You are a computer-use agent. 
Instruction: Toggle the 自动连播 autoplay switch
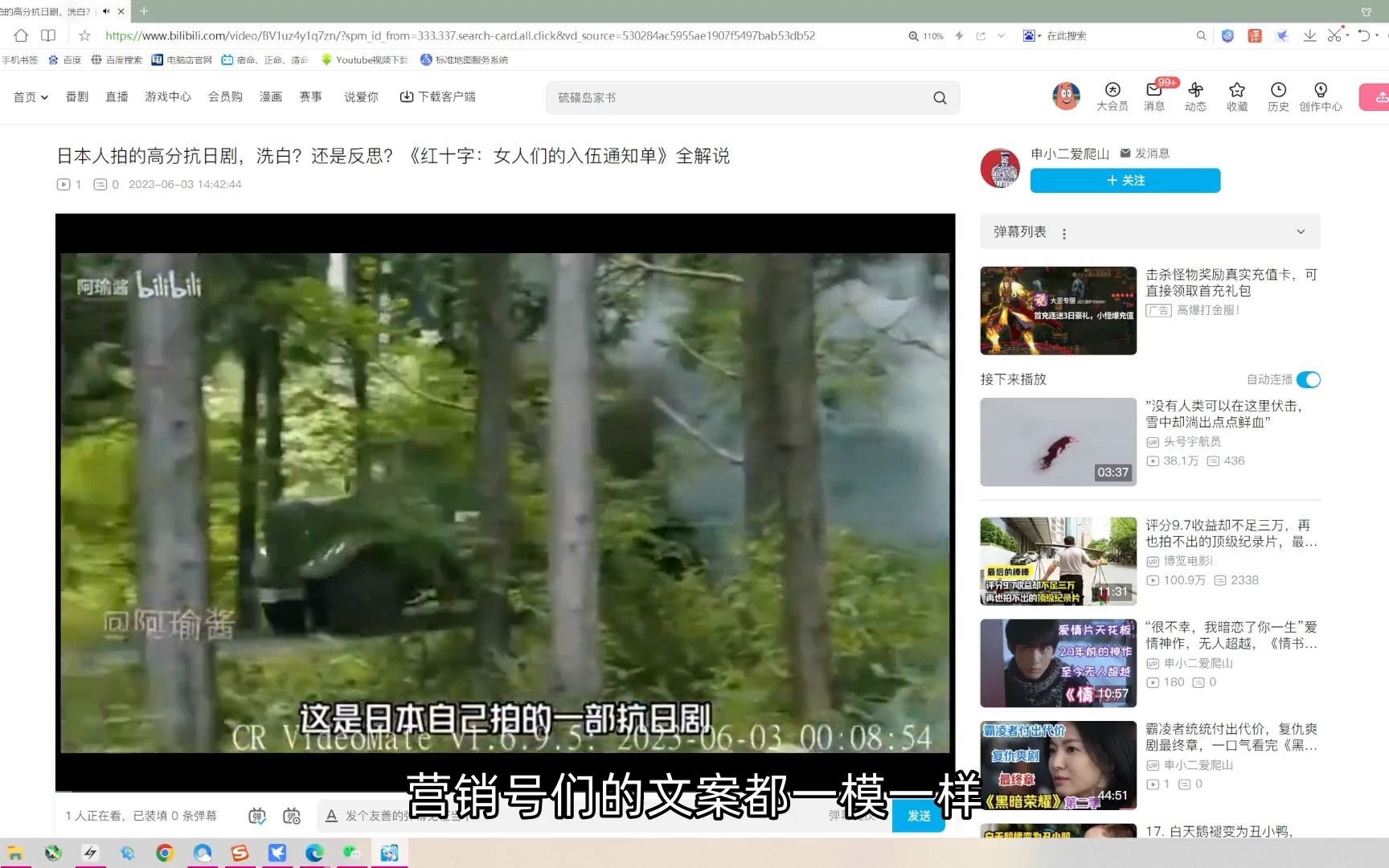tap(1309, 379)
